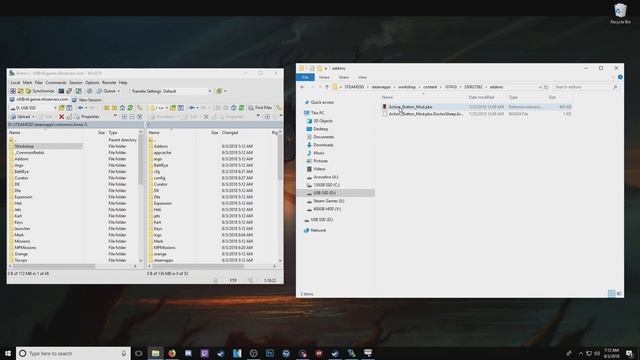Click the unselect files minus icon in local panel
640x360 pixels.
click(132, 117)
